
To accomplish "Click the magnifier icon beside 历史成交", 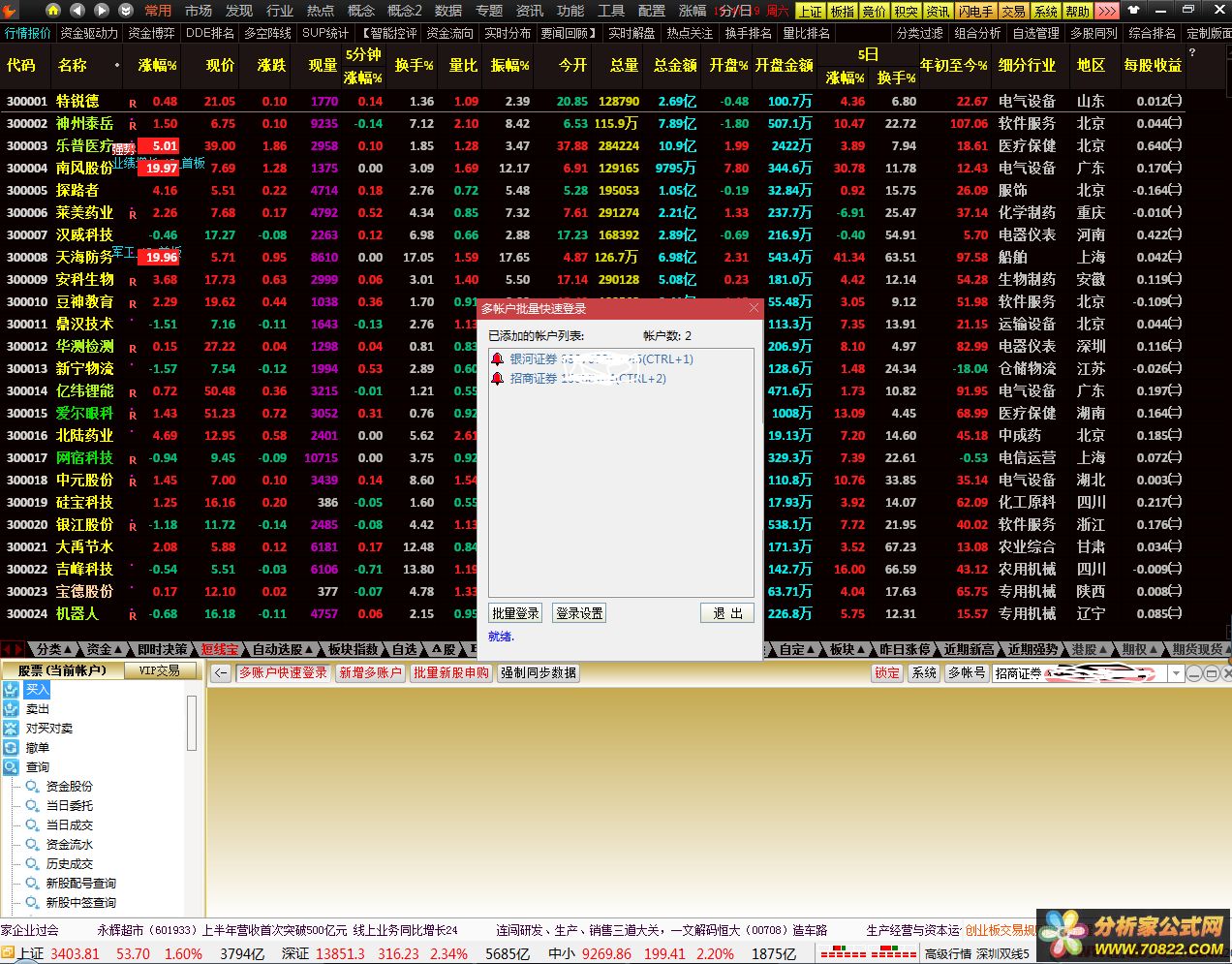I will 33,864.
